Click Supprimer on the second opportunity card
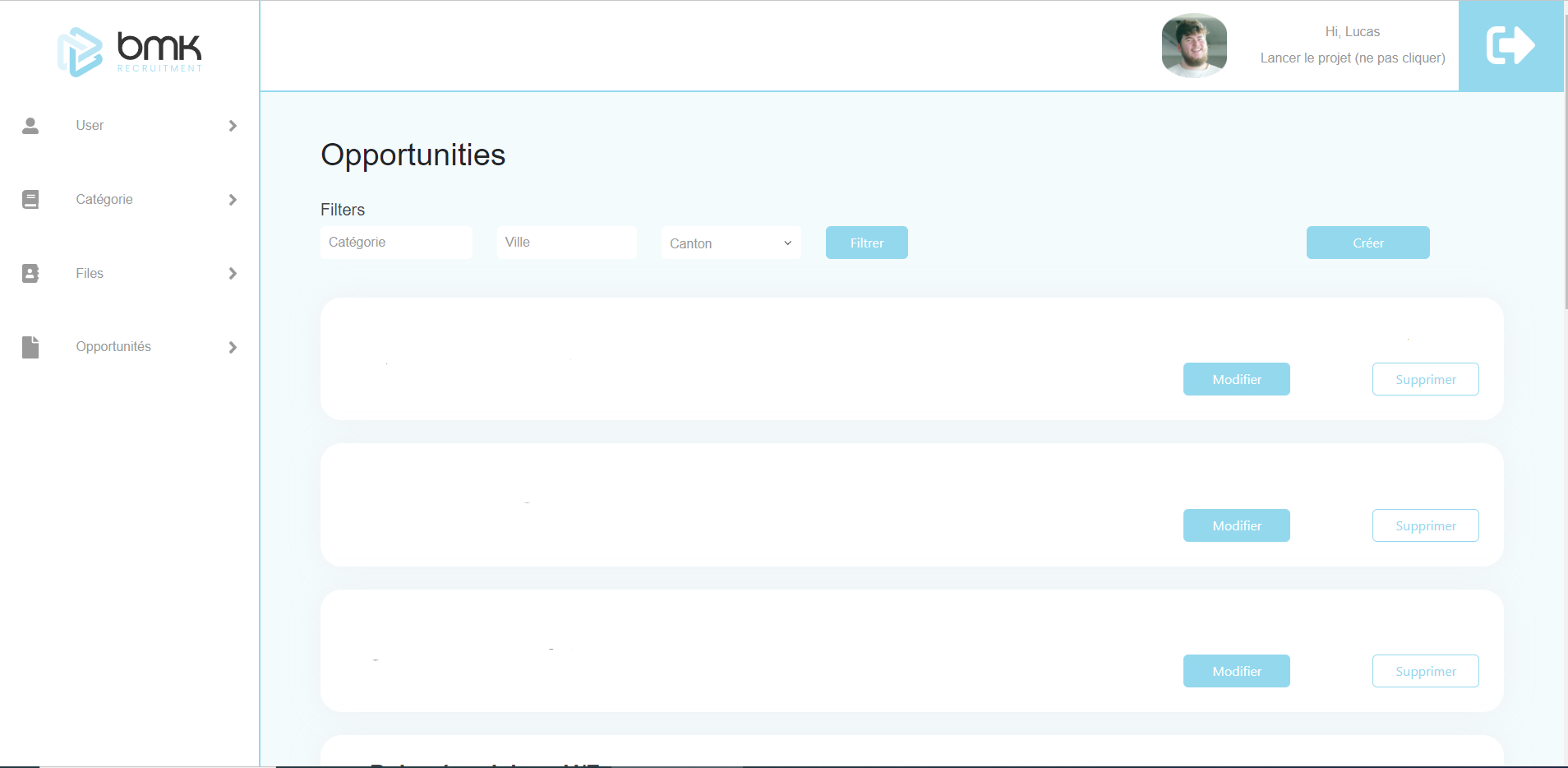The width and height of the screenshot is (1568, 768). [1426, 525]
